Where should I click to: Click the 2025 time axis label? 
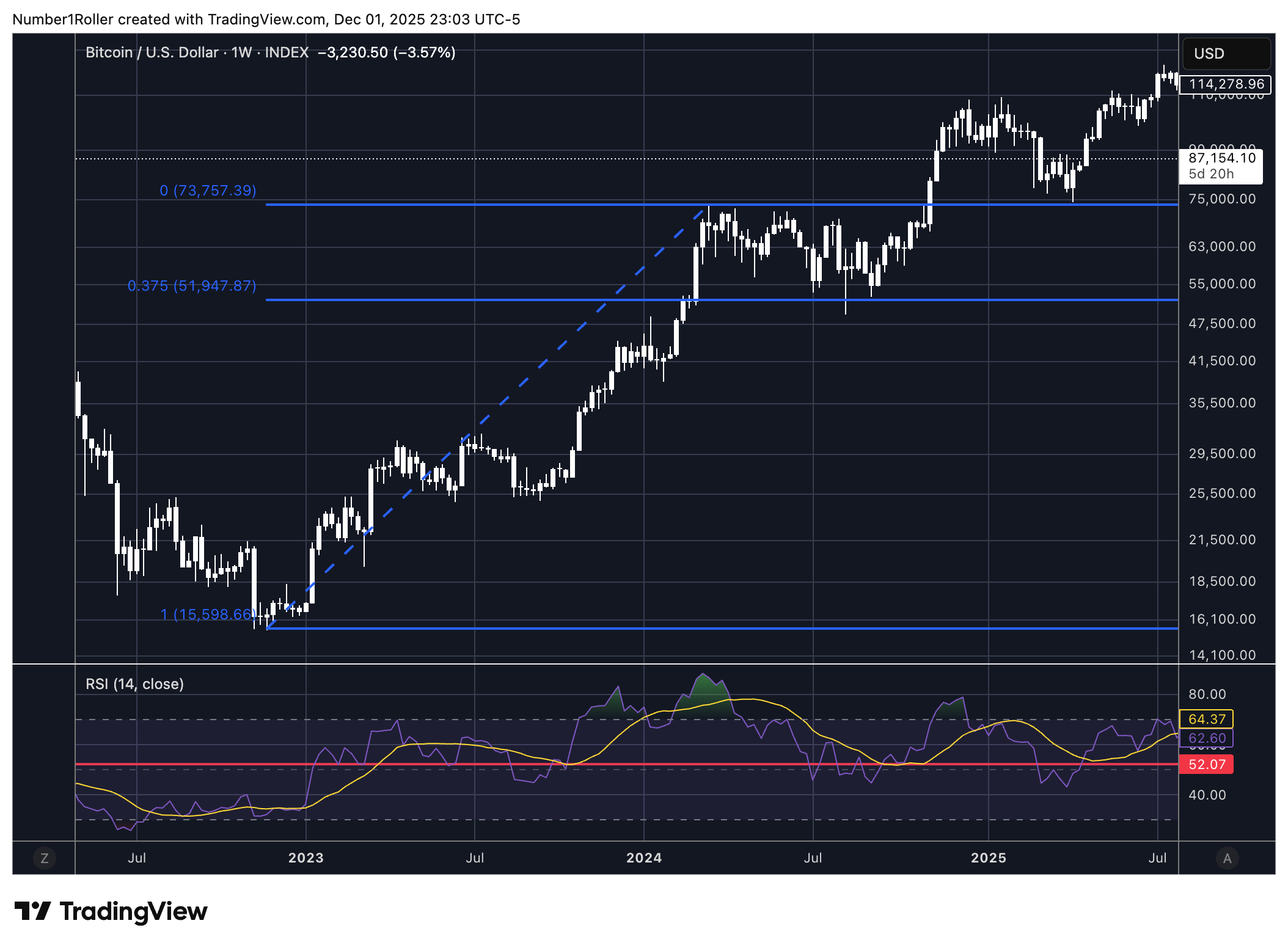988,858
